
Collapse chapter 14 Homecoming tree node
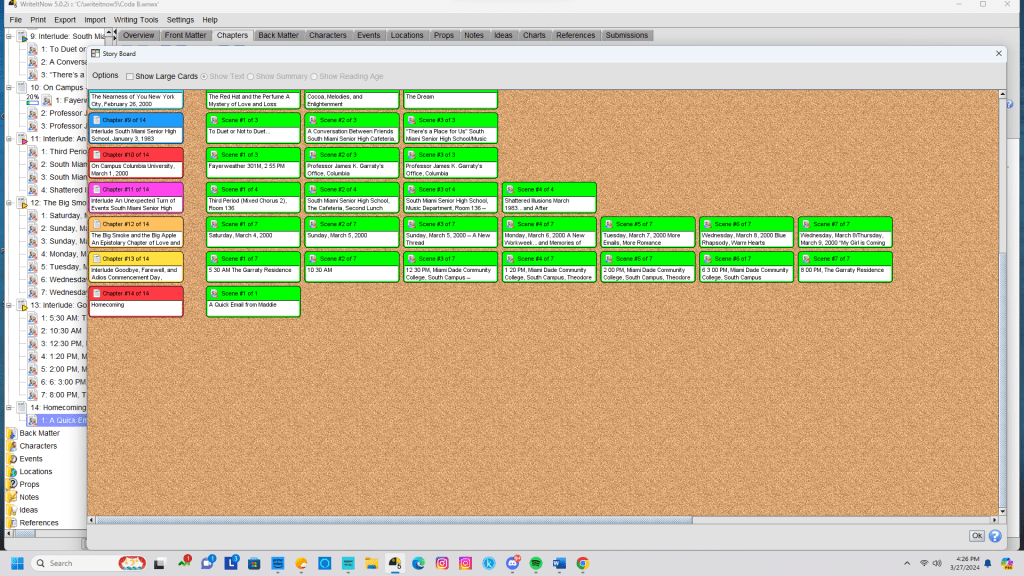pyautogui.click(x=9, y=408)
